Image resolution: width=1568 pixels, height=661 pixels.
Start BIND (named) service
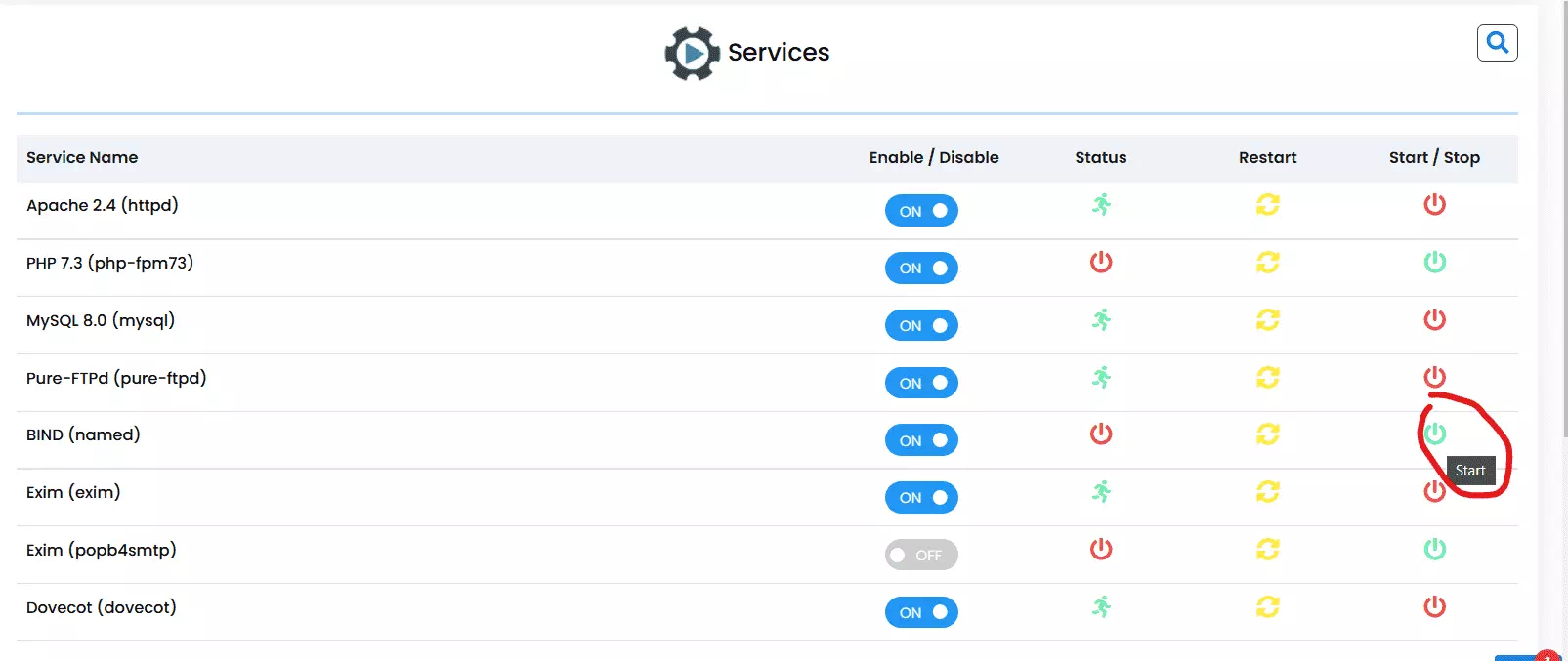coord(1434,434)
